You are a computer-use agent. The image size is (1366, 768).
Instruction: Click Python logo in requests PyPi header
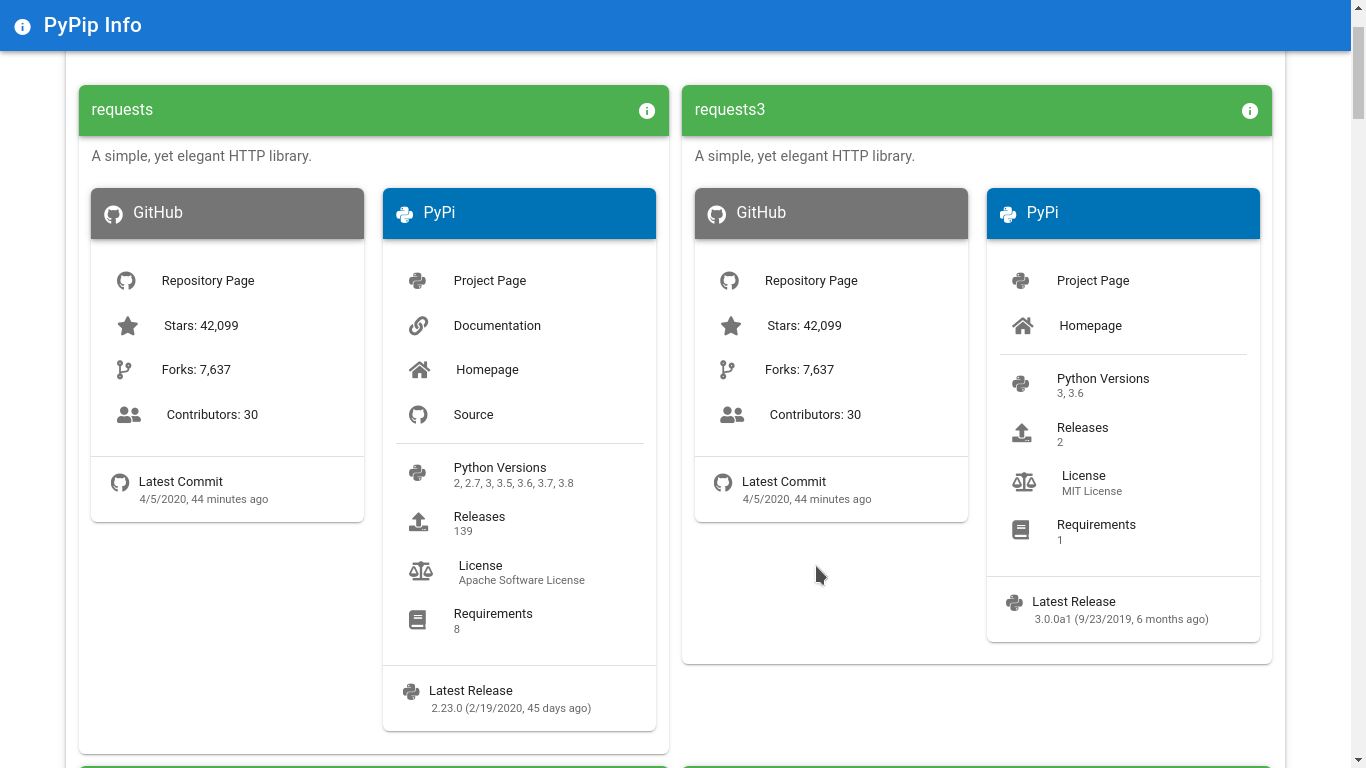click(405, 214)
